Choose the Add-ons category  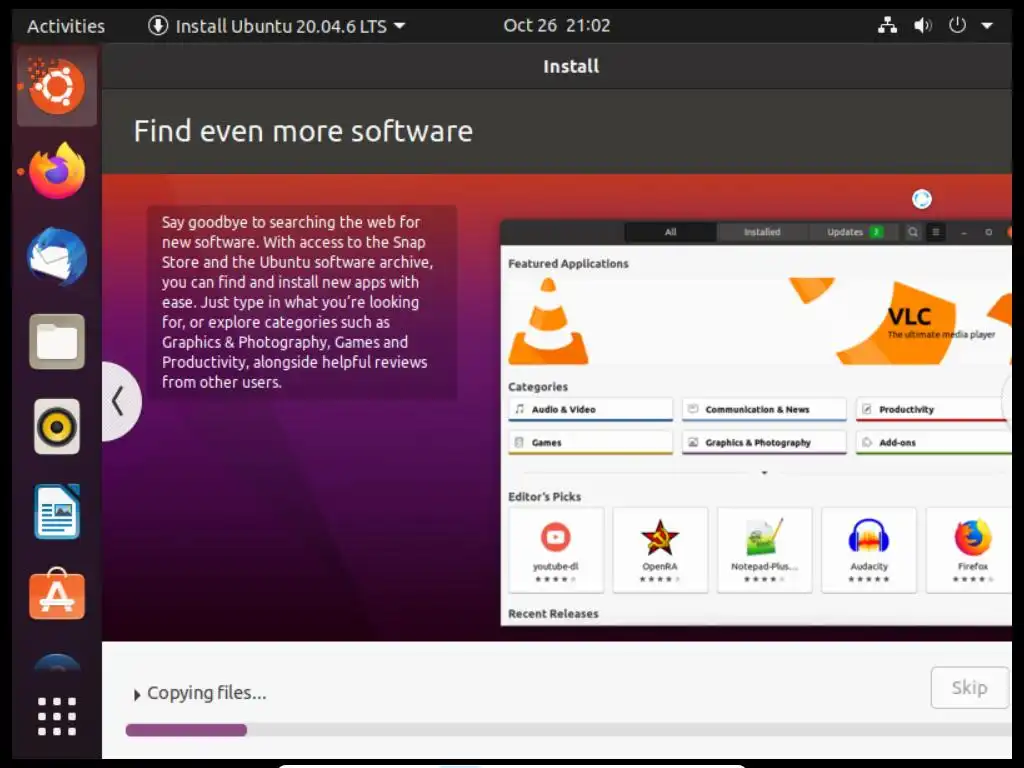click(934, 443)
